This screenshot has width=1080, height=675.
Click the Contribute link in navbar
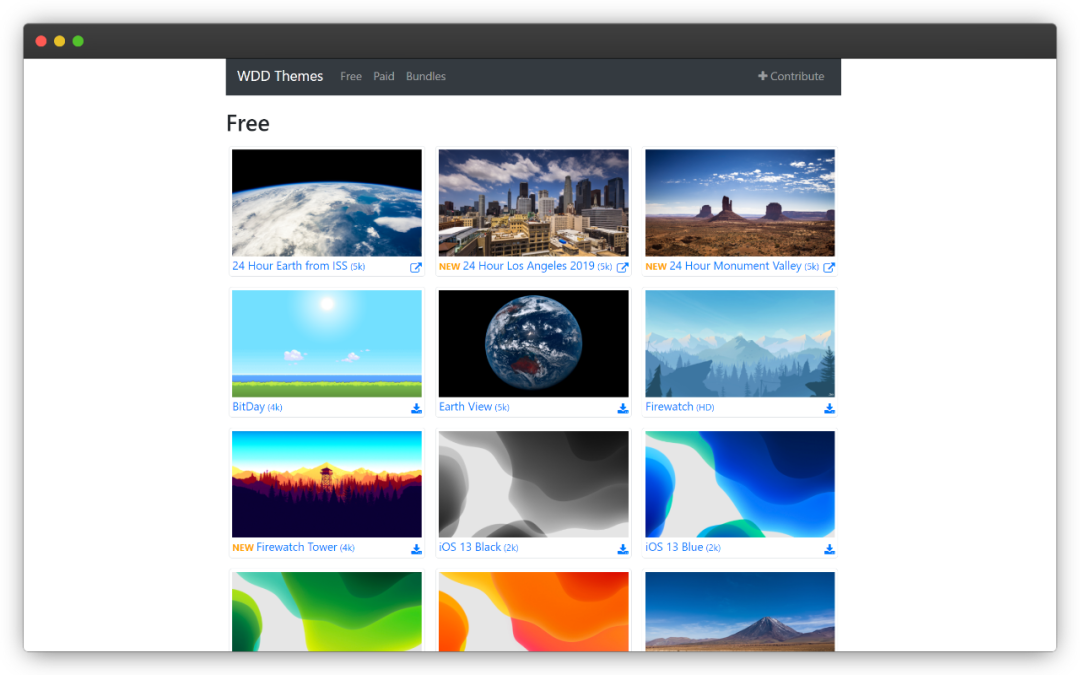tap(791, 76)
